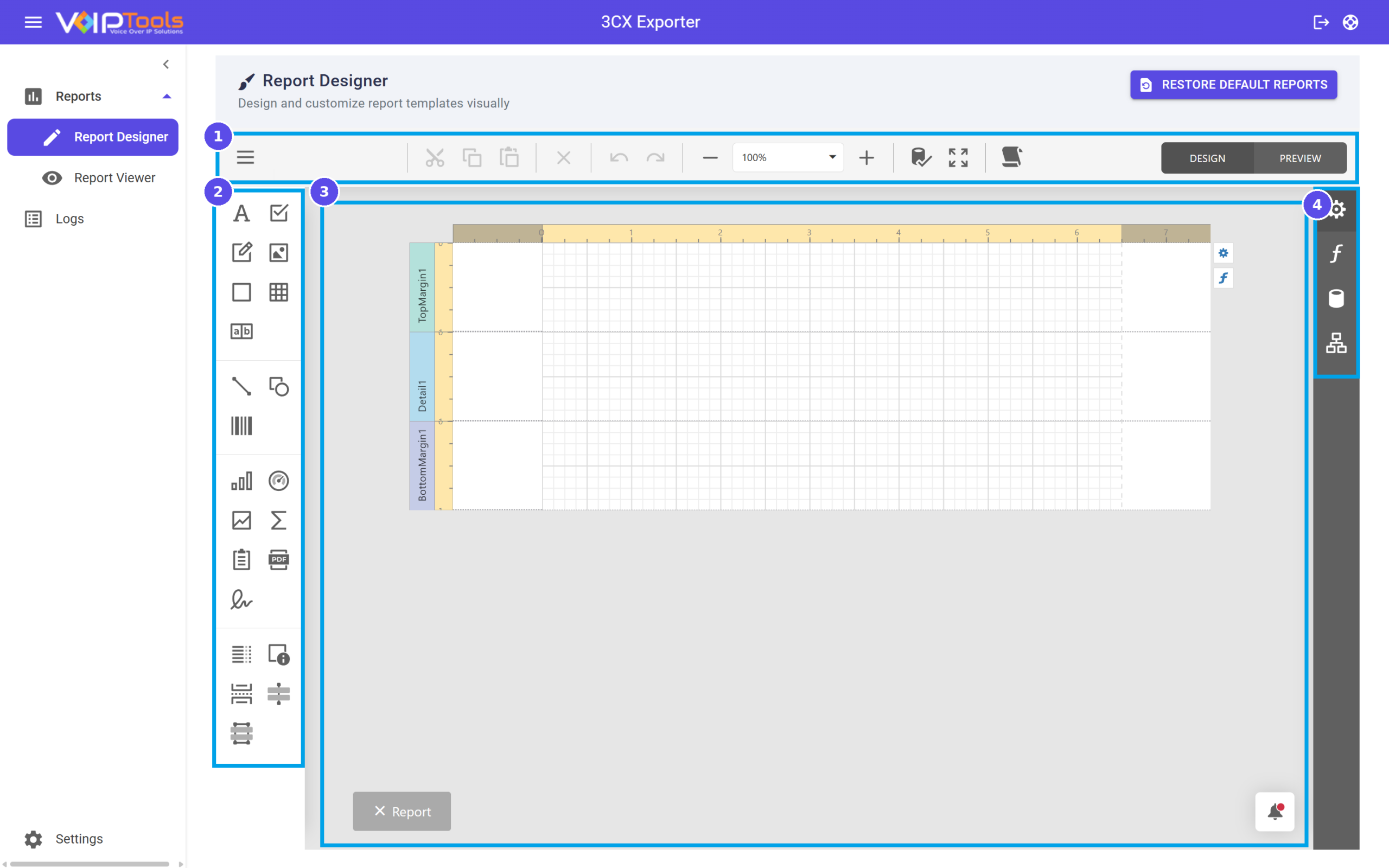Click the small gear smart tag on canvas
This screenshot has width=1389, height=868.
pos(1223,253)
